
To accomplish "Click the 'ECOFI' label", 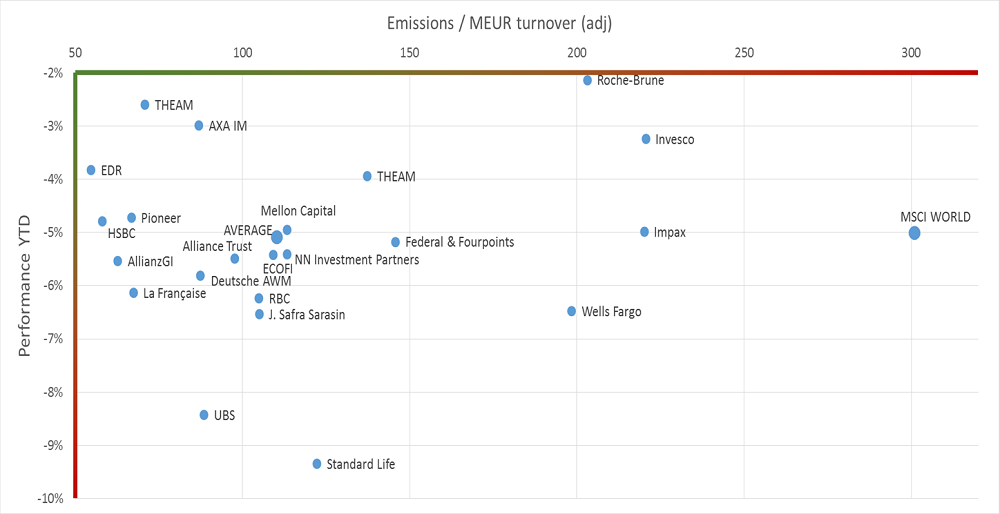I will pyautogui.click(x=277, y=269).
